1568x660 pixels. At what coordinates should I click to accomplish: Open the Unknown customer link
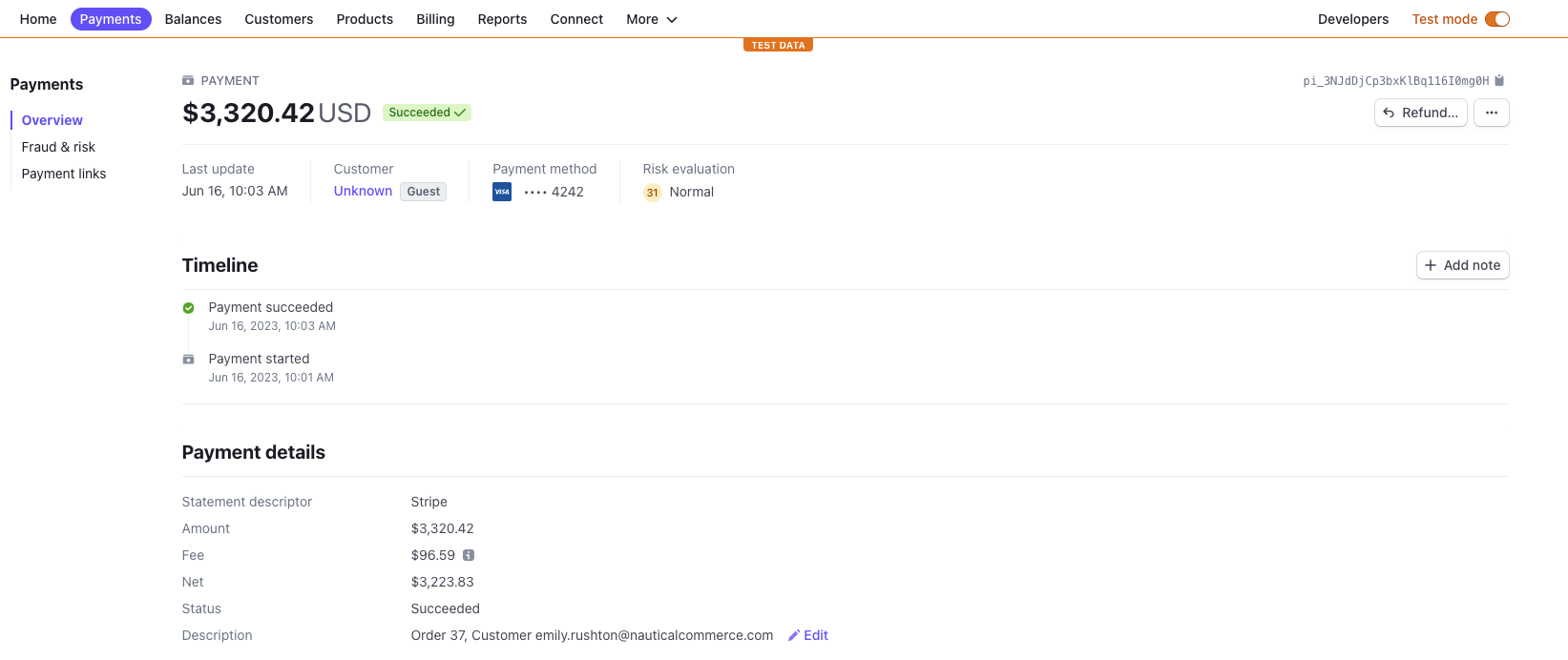(363, 191)
